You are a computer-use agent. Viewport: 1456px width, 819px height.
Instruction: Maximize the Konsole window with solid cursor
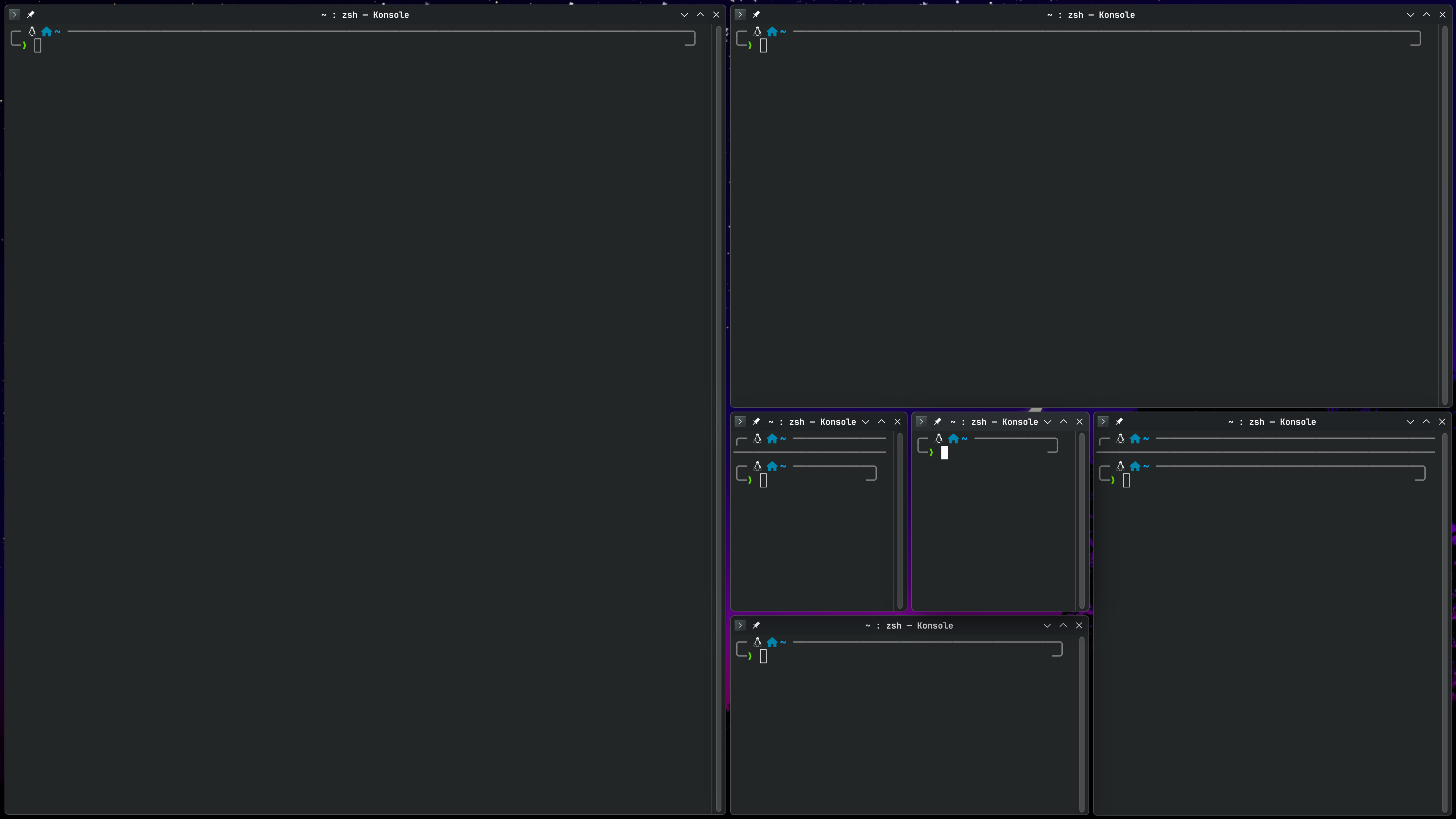click(1064, 422)
